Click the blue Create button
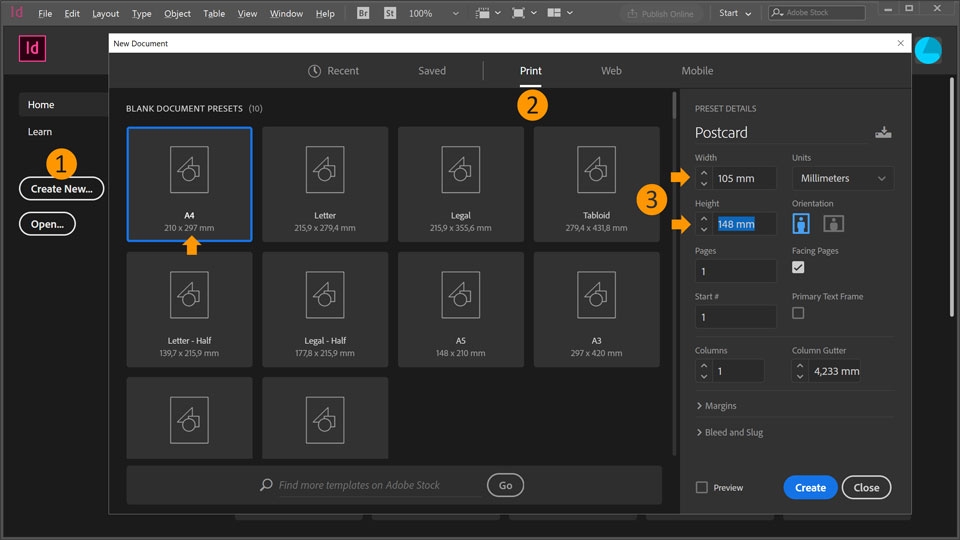This screenshot has width=960, height=540. pyautogui.click(x=810, y=487)
